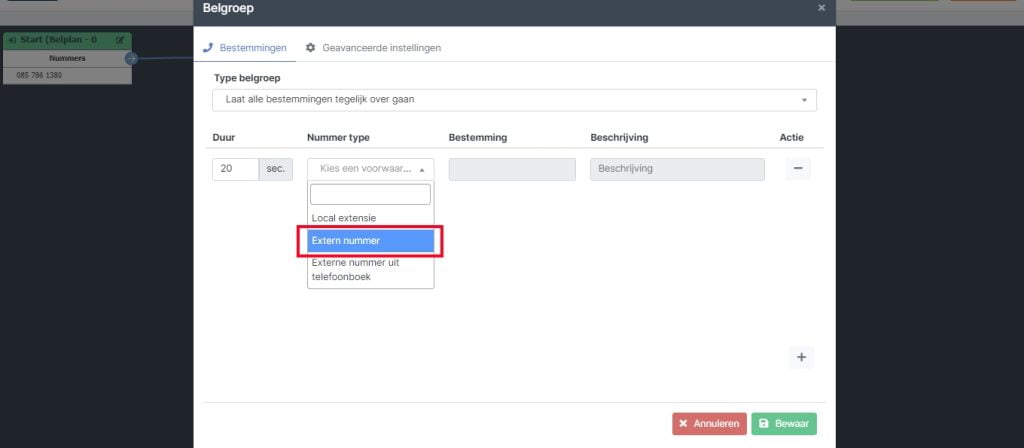Viewport: 1024px width, 448px height.
Task: Open the Geavanceerde instellingen tab
Action: point(374,48)
